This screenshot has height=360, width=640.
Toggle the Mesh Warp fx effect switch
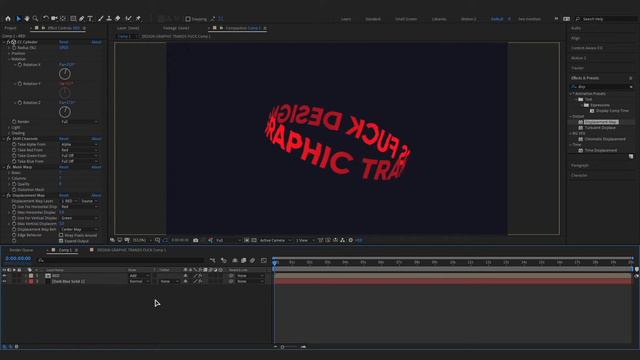point(9,167)
